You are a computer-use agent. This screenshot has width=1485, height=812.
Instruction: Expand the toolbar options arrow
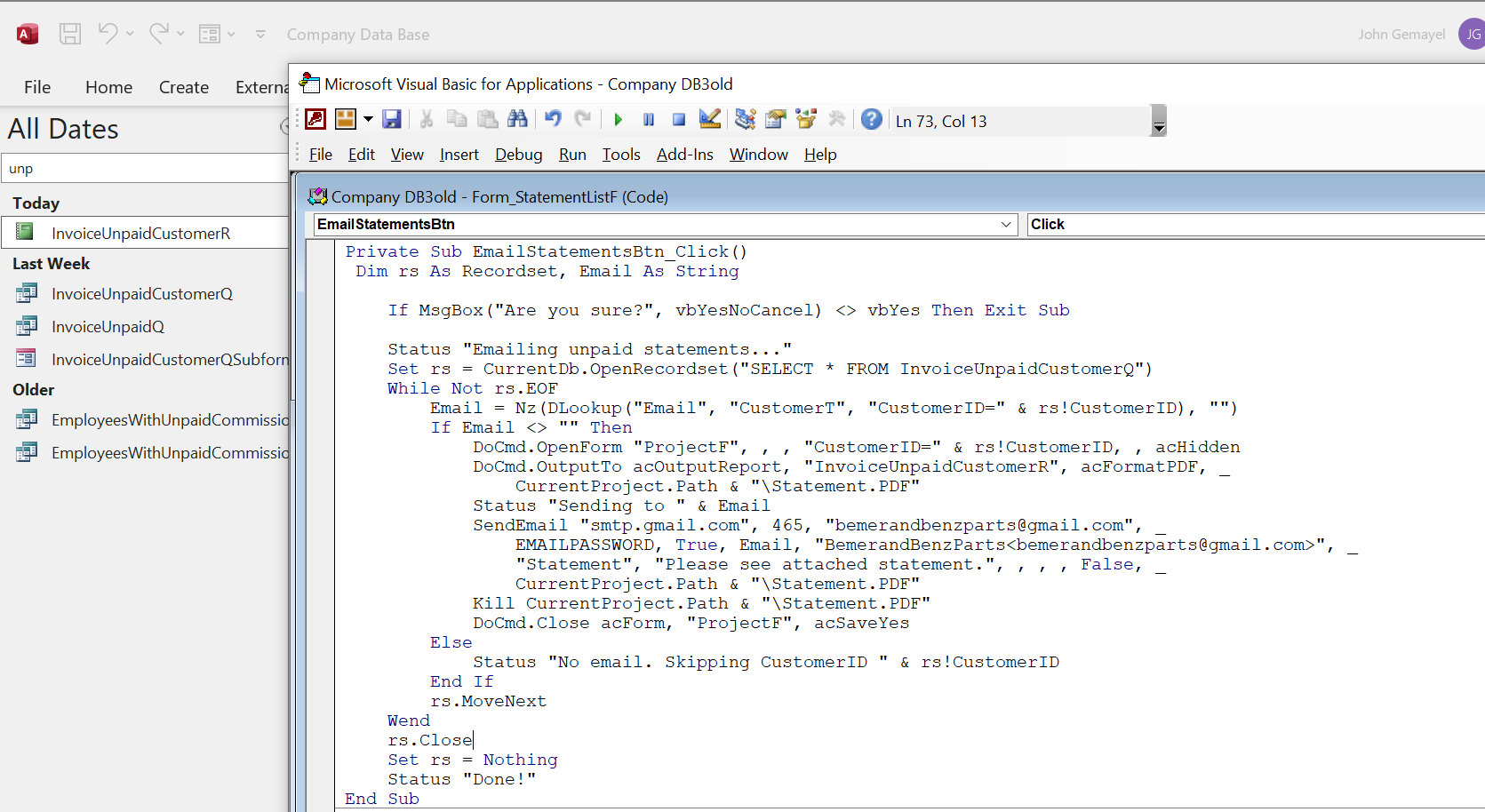tap(1159, 127)
